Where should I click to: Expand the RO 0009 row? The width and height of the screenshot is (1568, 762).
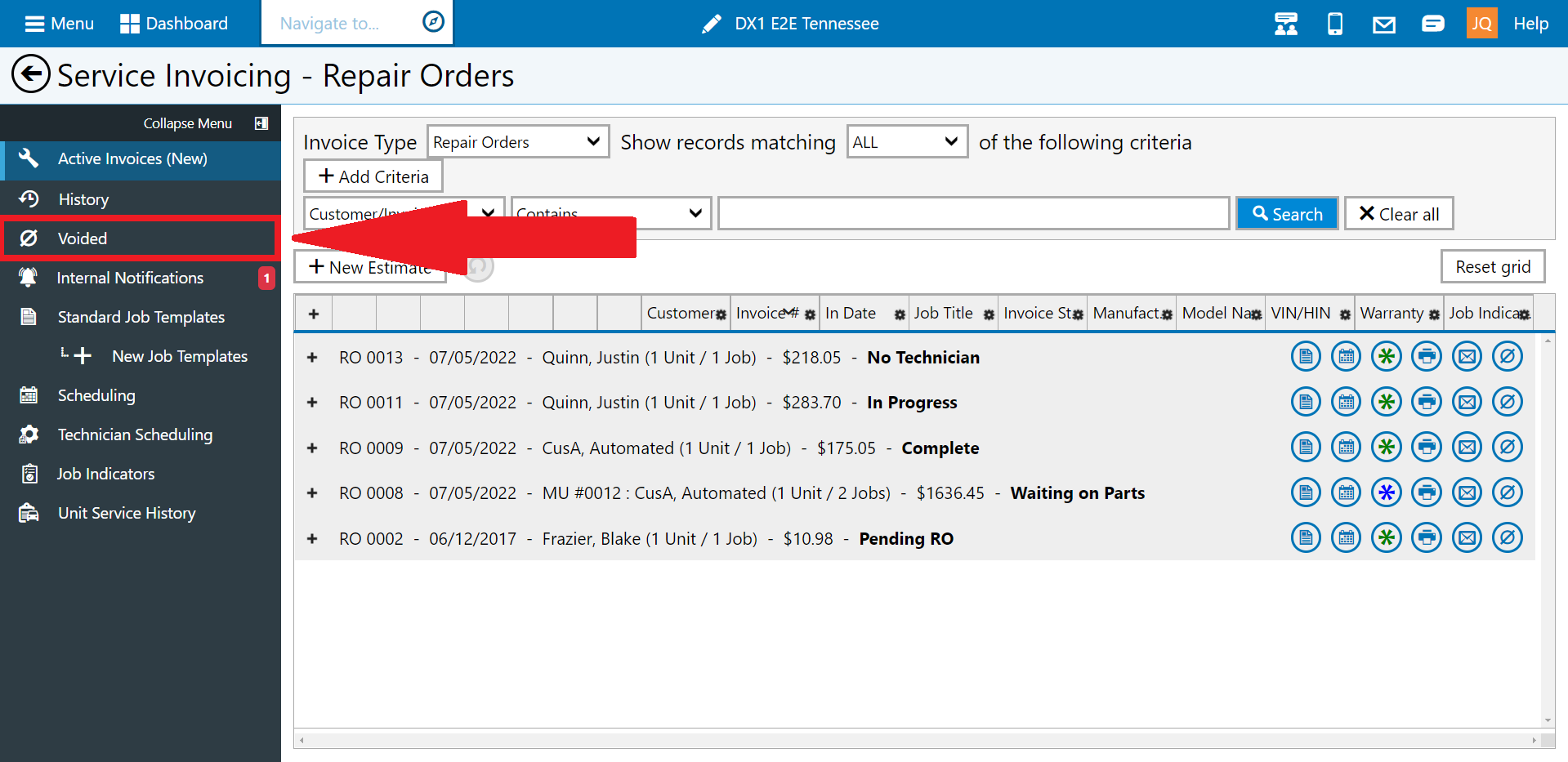pyautogui.click(x=312, y=448)
